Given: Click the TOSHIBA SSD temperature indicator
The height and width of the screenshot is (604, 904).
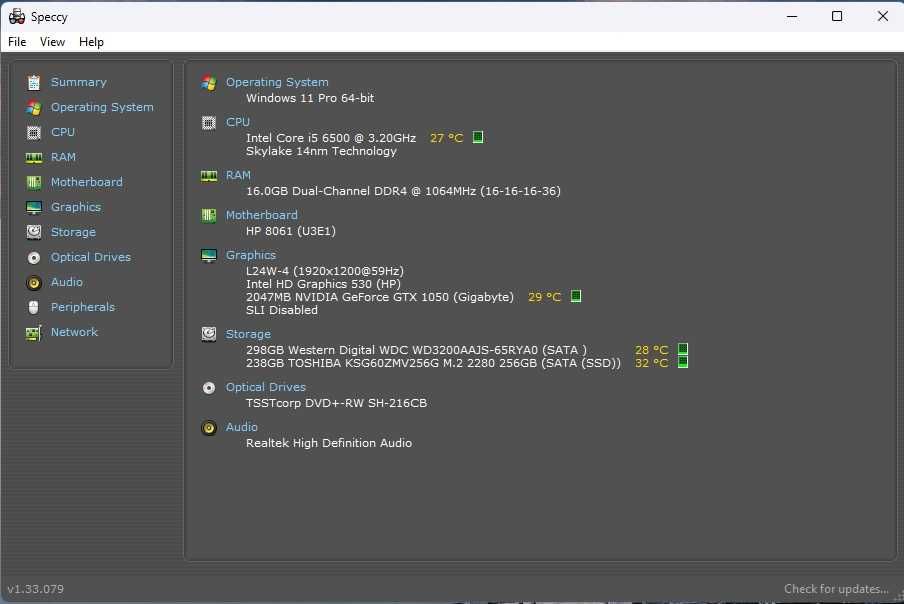Looking at the screenshot, I should (x=683, y=362).
